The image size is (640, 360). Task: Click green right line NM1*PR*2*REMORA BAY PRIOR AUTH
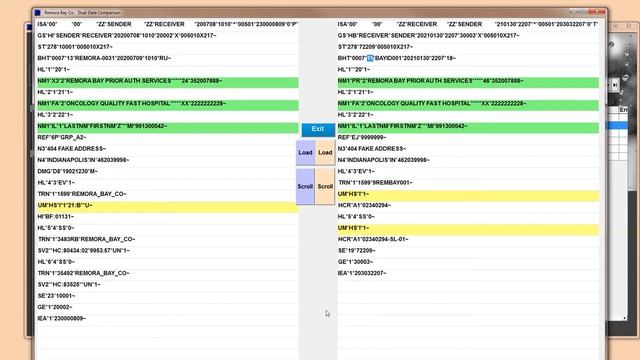pos(468,81)
